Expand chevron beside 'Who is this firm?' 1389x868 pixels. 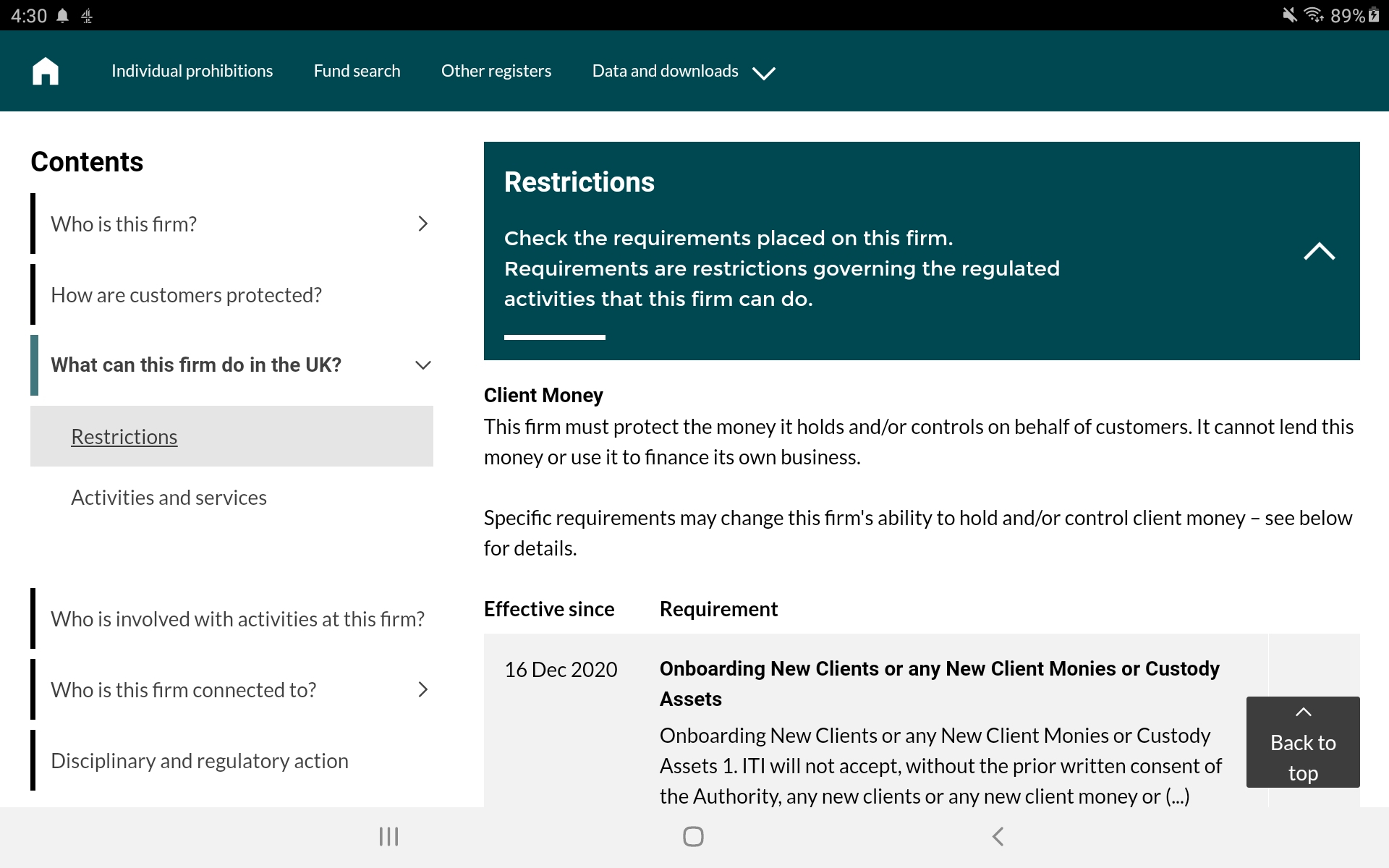tap(423, 224)
